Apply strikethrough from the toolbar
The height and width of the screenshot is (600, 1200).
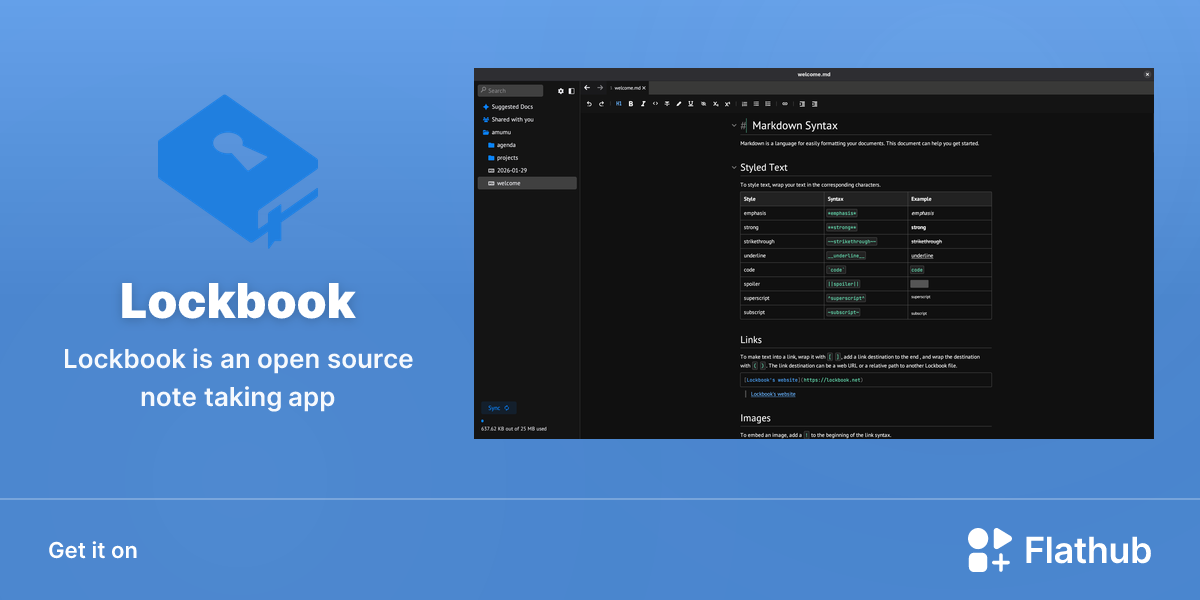tap(667, 104)
